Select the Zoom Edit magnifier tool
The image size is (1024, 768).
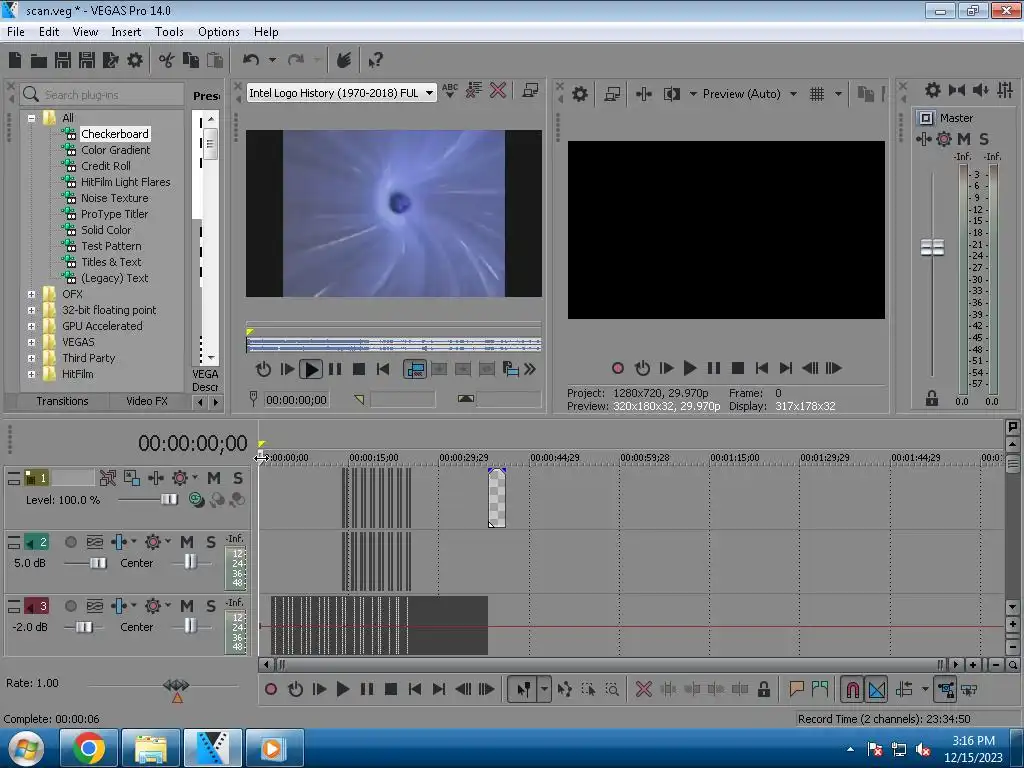click(x=611, y=689)
